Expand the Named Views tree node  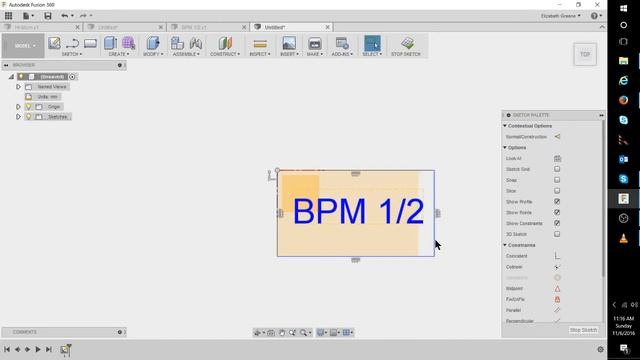click(x=18, y=87)
